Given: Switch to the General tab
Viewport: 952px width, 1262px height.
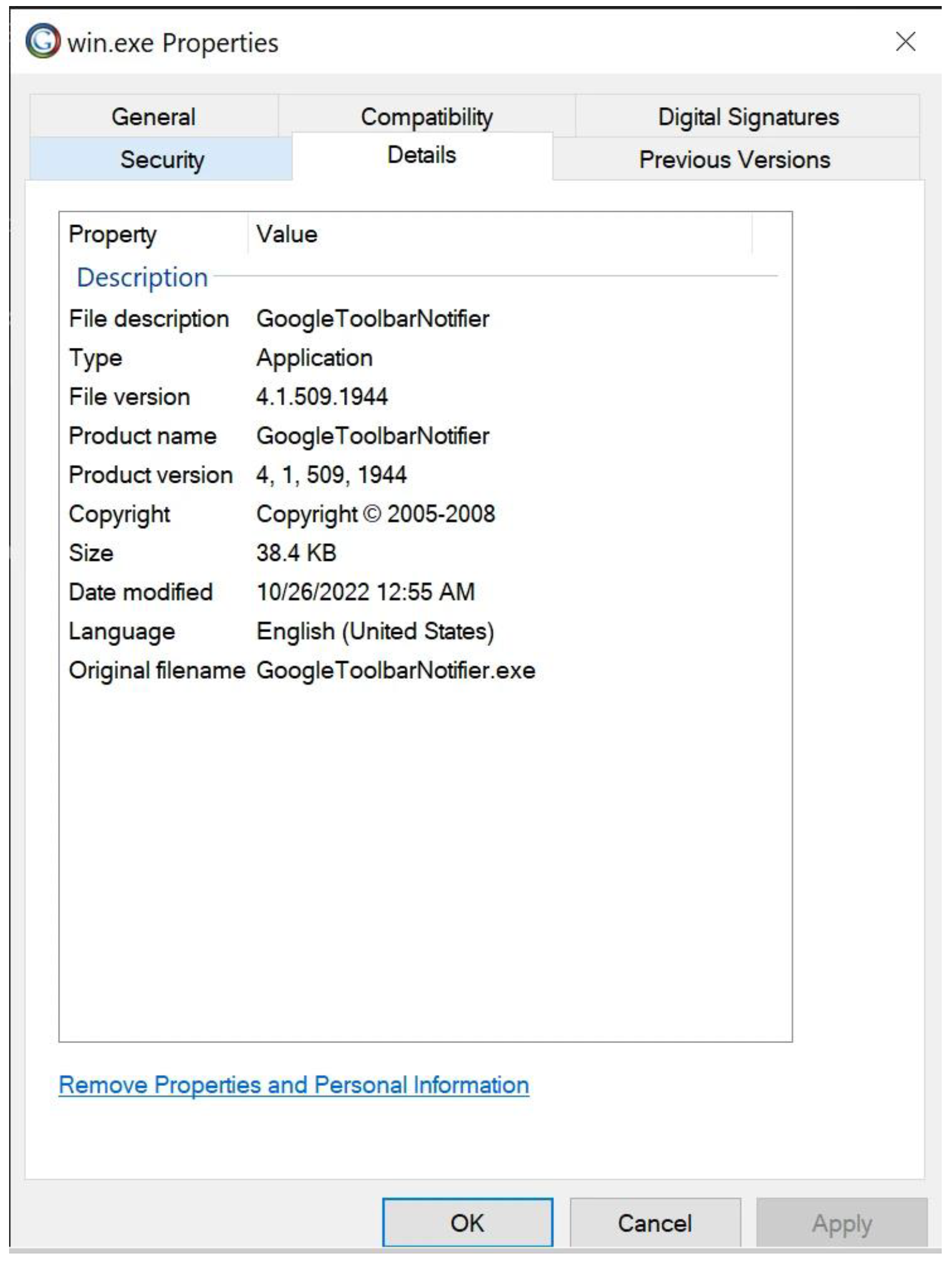Looking at the screenshot, I should pyautogui.click(x=154, y=117).
